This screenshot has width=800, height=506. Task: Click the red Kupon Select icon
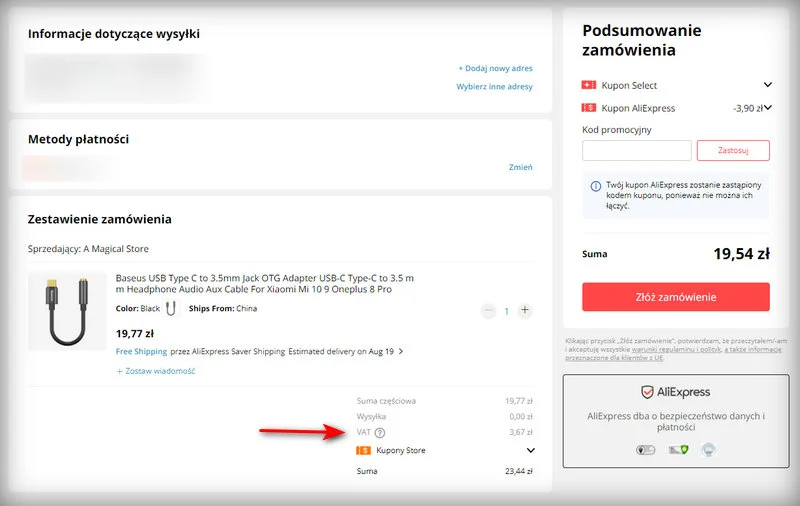(590, 86)
